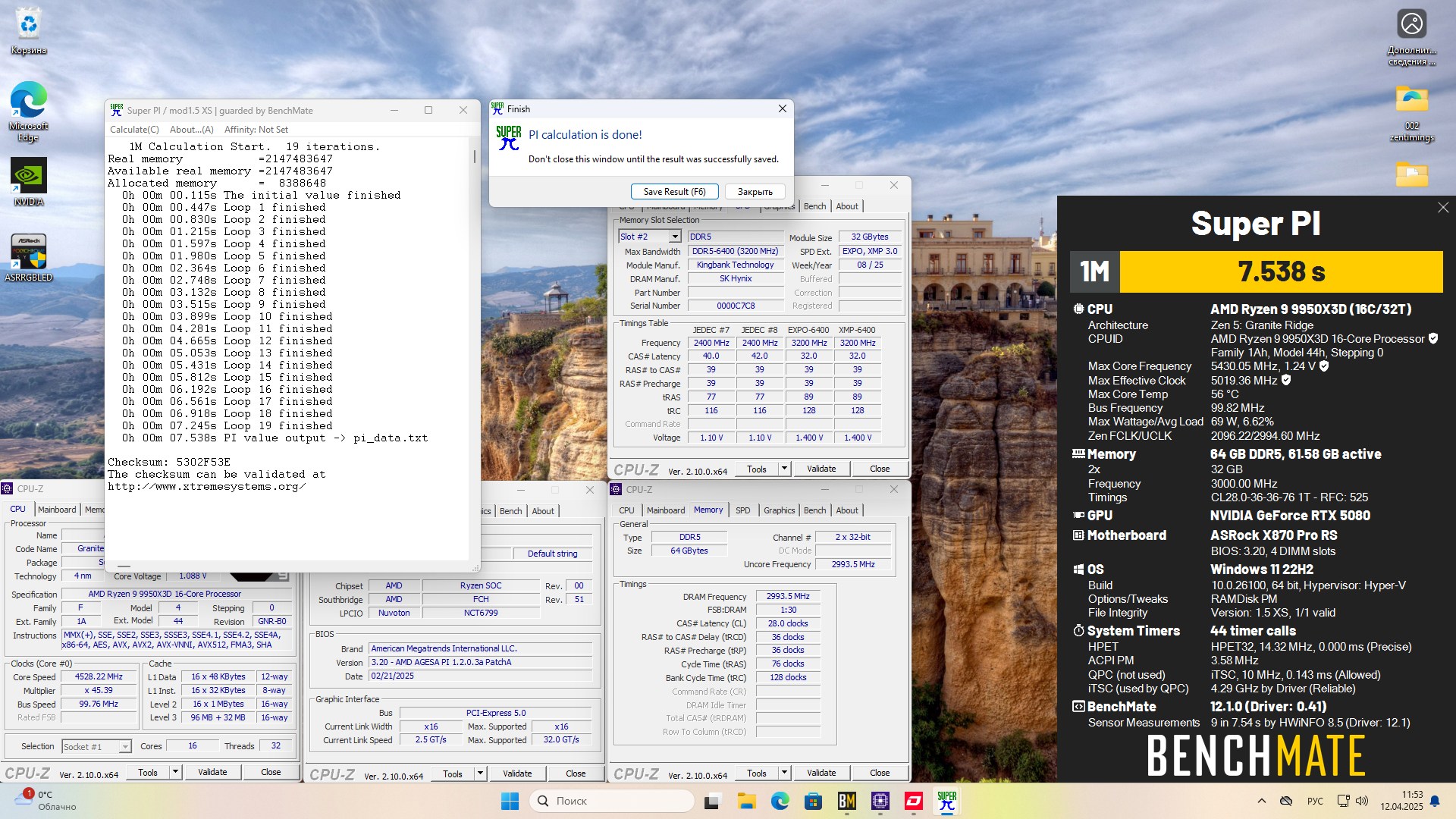Click Validate in the SPD CPU-Z window
1456x819 pixels.
point(821,469)
